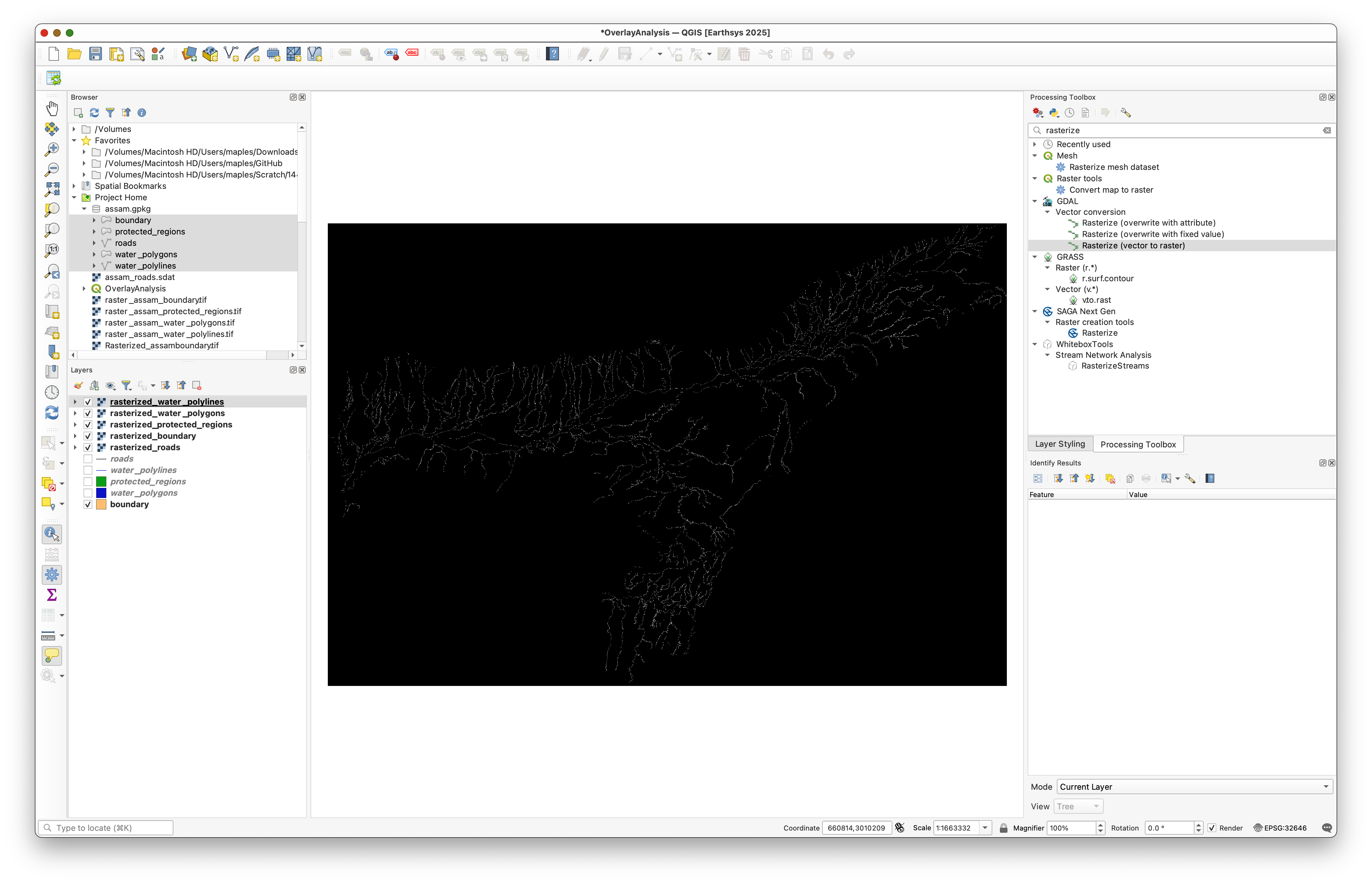Increase the Magnifier value stepper
This screenshot has width=1372, height=884.
click(1100, 825)
